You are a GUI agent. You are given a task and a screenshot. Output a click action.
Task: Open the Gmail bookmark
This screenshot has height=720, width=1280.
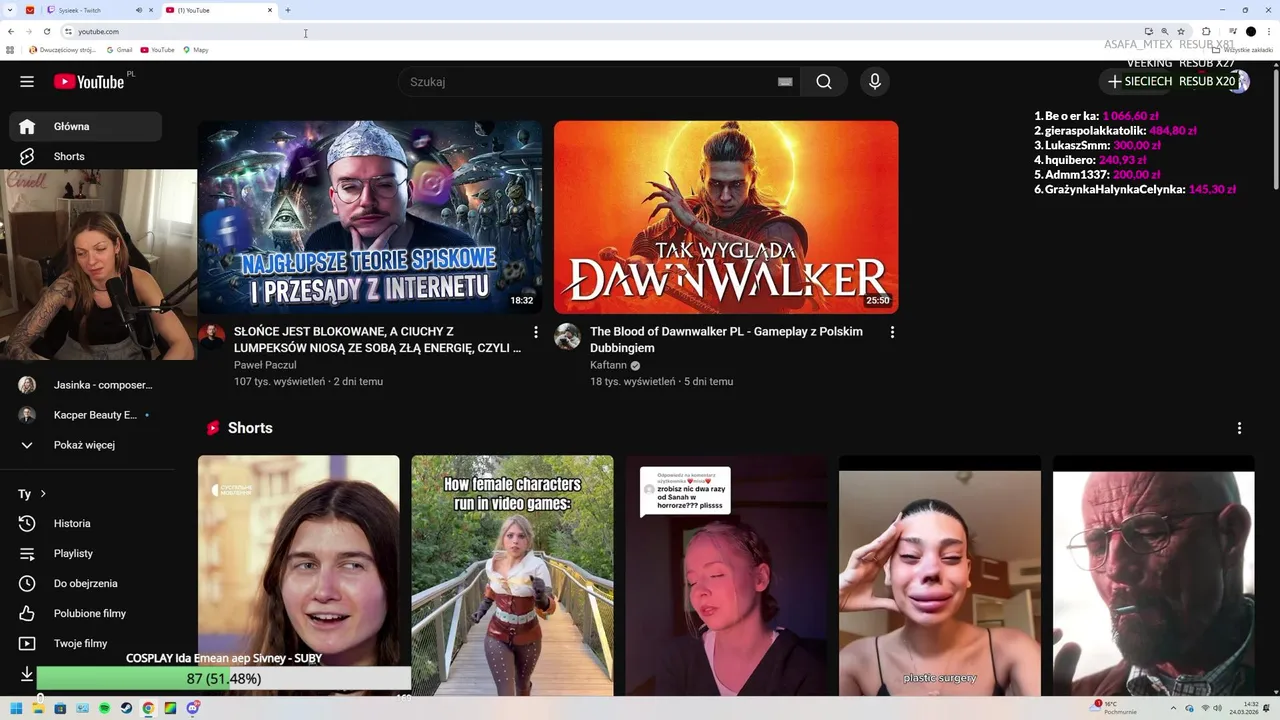point(119,49)
